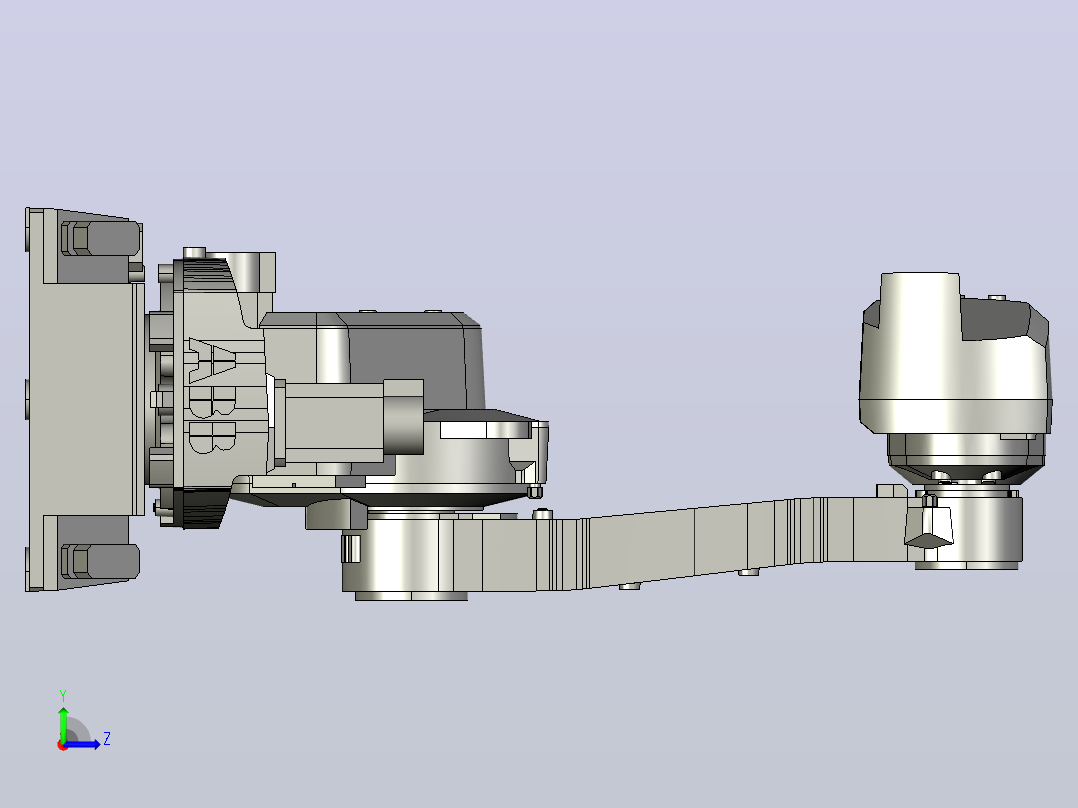Screen dimensions: 1078x808
Task: Select the lower hex bolt on mounting plate
Action: point(100,561)
